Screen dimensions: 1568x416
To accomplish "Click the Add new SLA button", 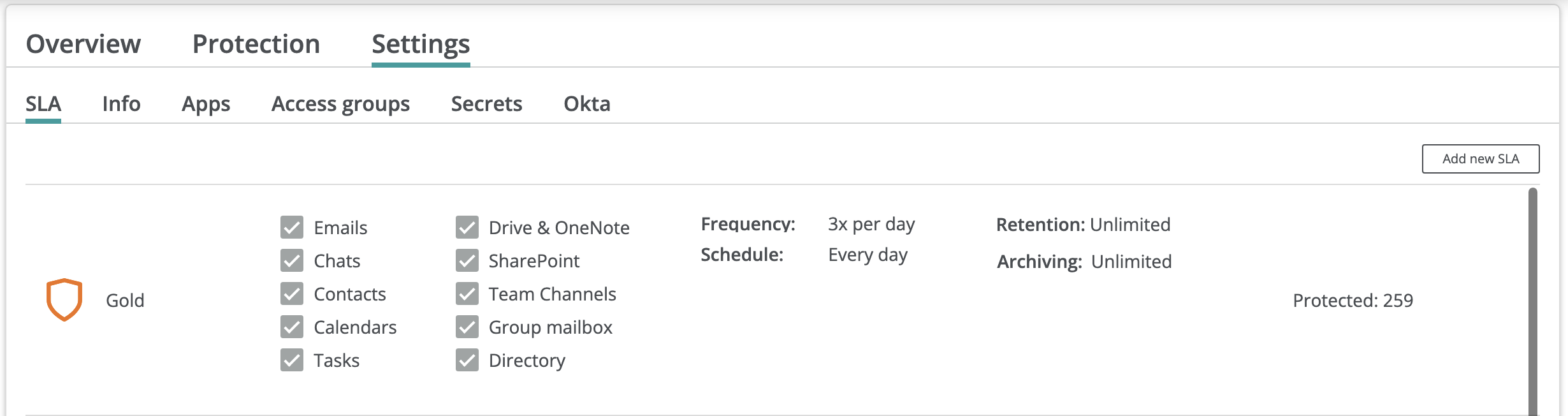I will [1481, 159].
